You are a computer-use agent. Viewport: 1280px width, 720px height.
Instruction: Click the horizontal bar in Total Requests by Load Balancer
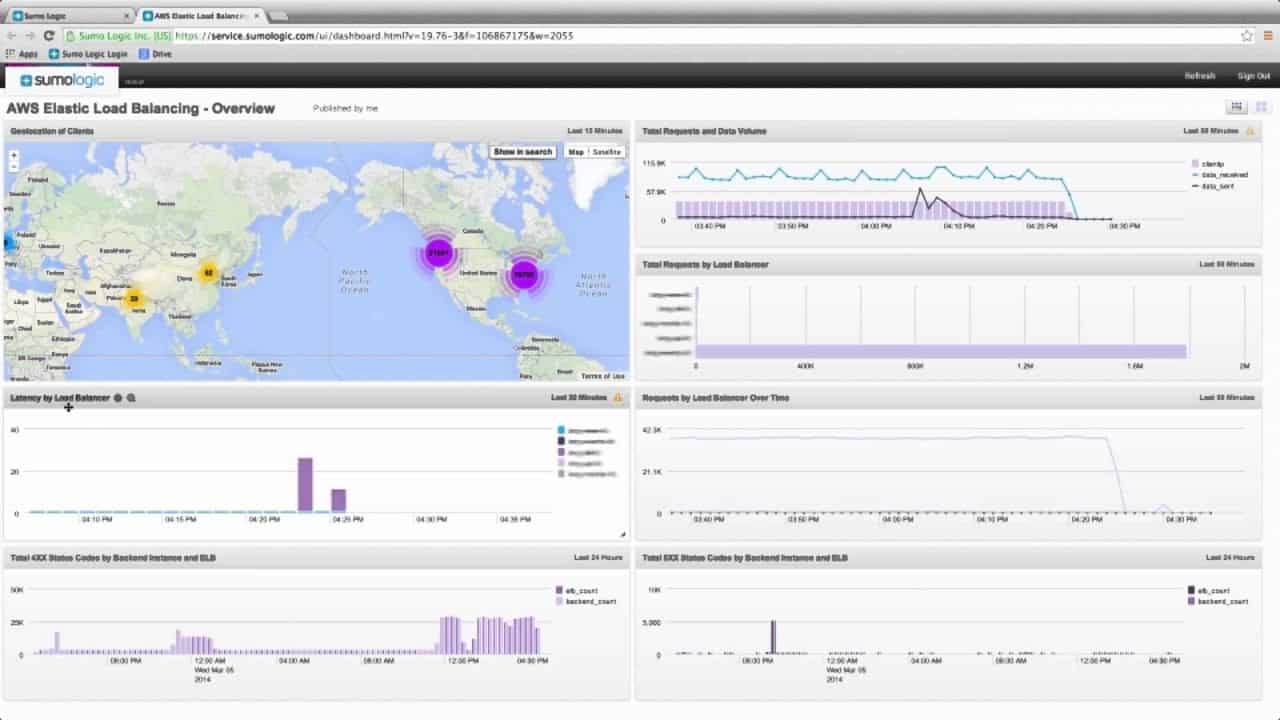[x=941, y=352]
